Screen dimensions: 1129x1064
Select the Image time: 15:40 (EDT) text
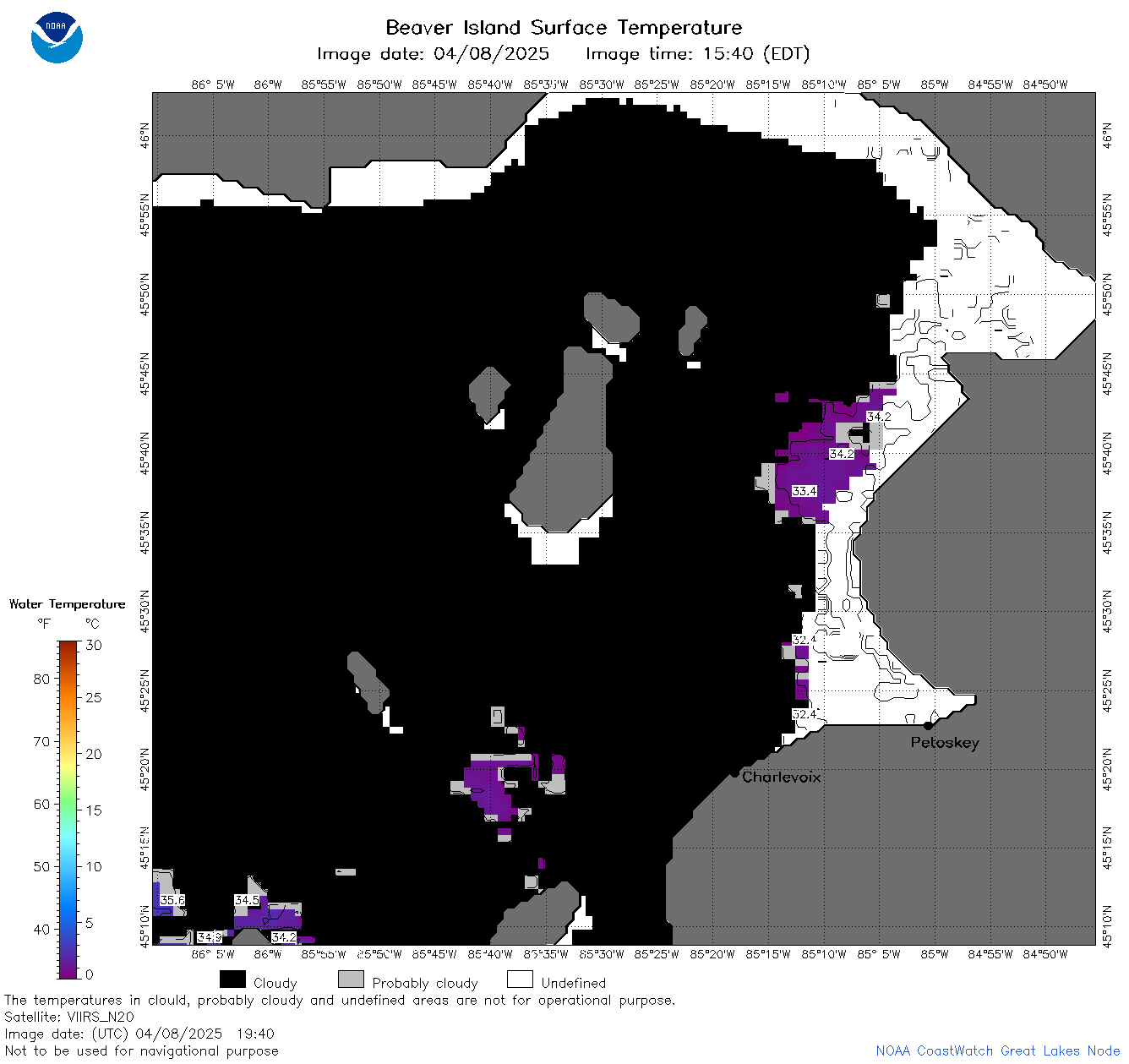pyautogui.click(x=698, y=54)
